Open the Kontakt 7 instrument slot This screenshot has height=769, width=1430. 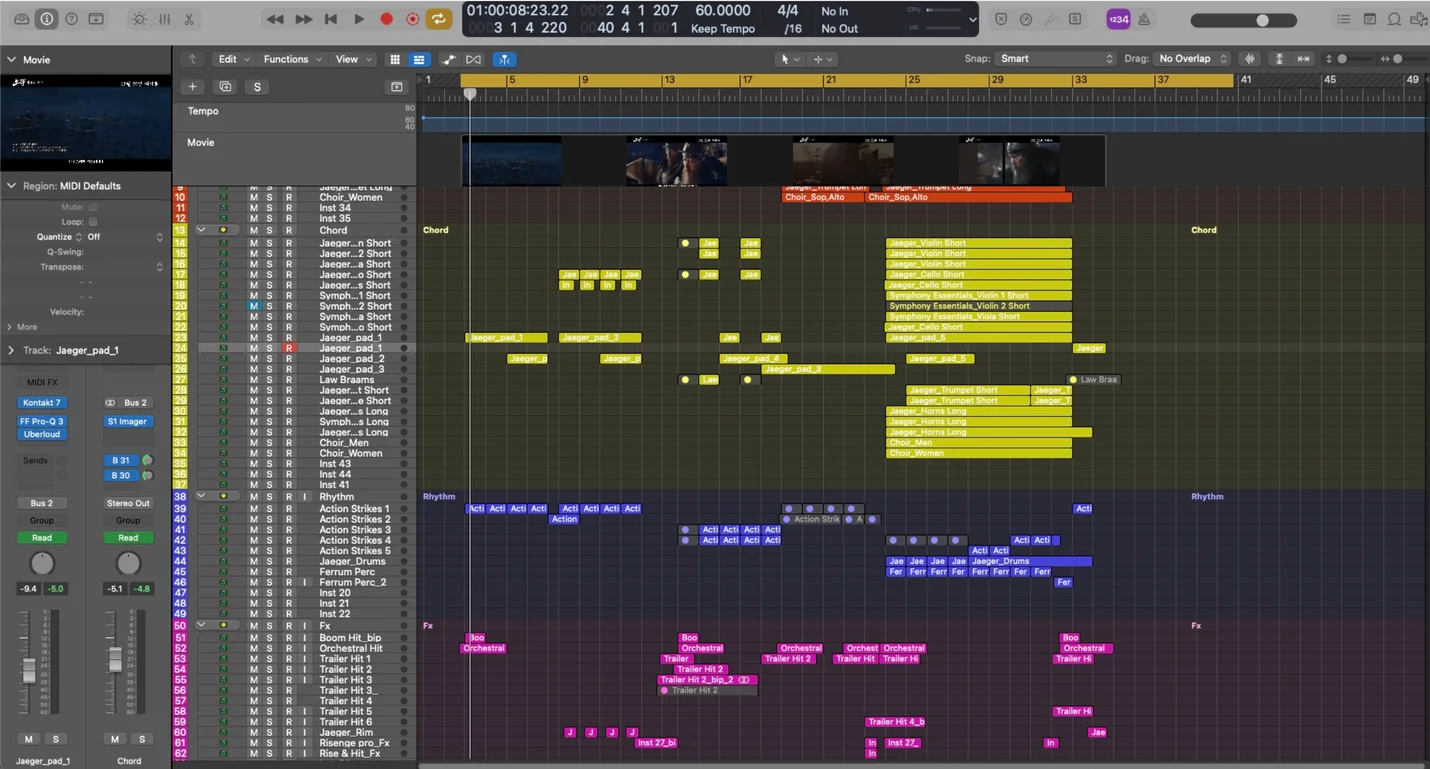pos(42,403)
